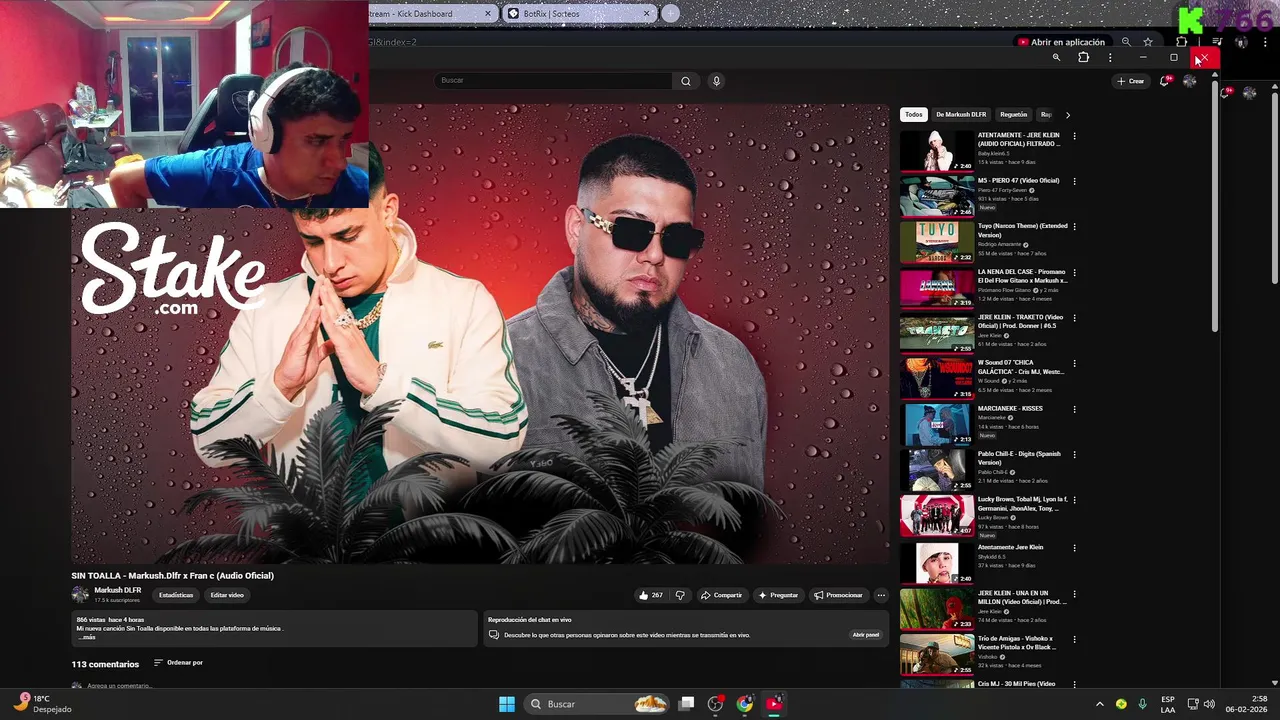
Task: Click the Preguntar button
Action: 778,595
